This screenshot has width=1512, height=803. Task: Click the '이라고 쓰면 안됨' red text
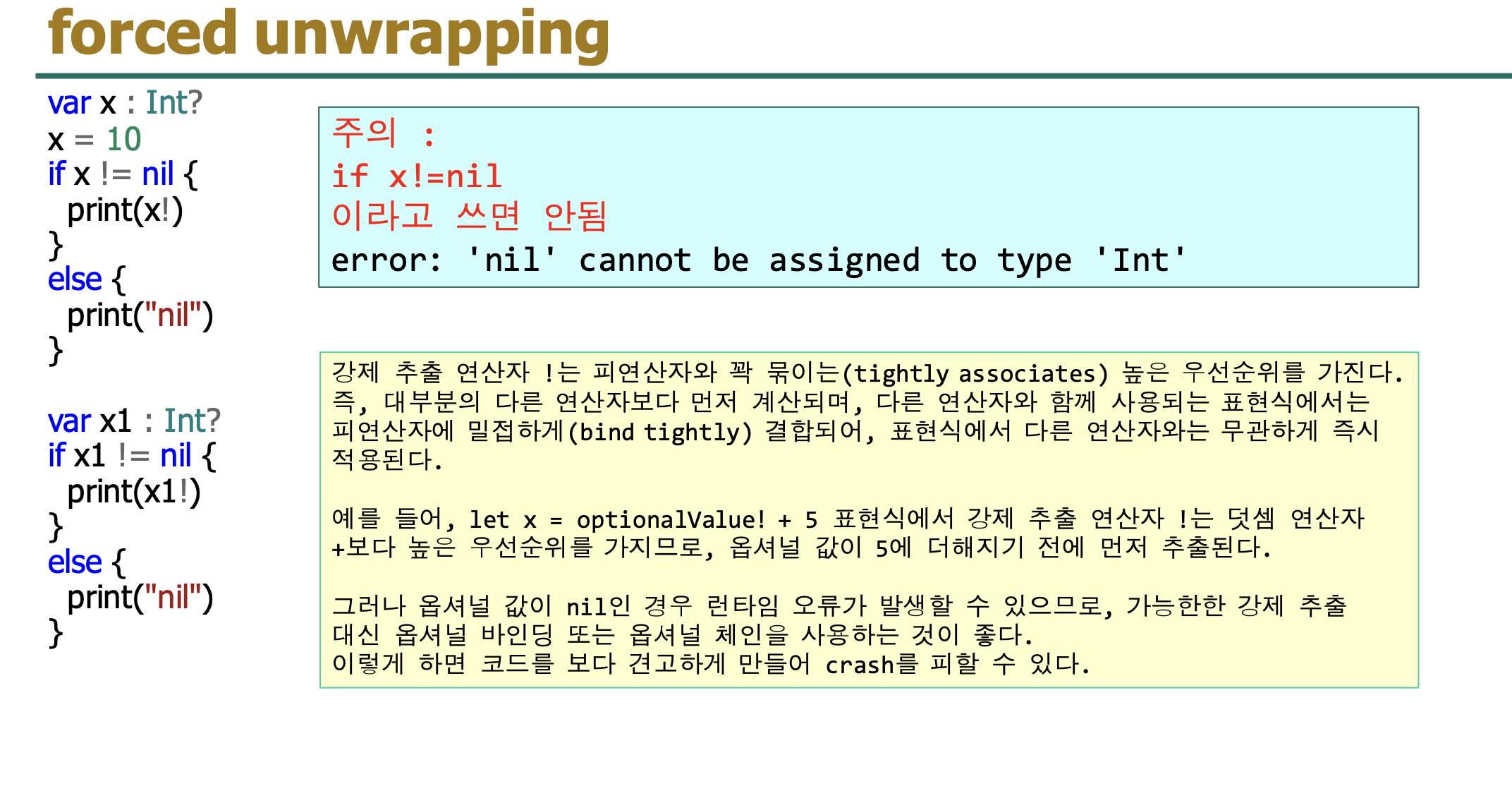click(469, 216)
